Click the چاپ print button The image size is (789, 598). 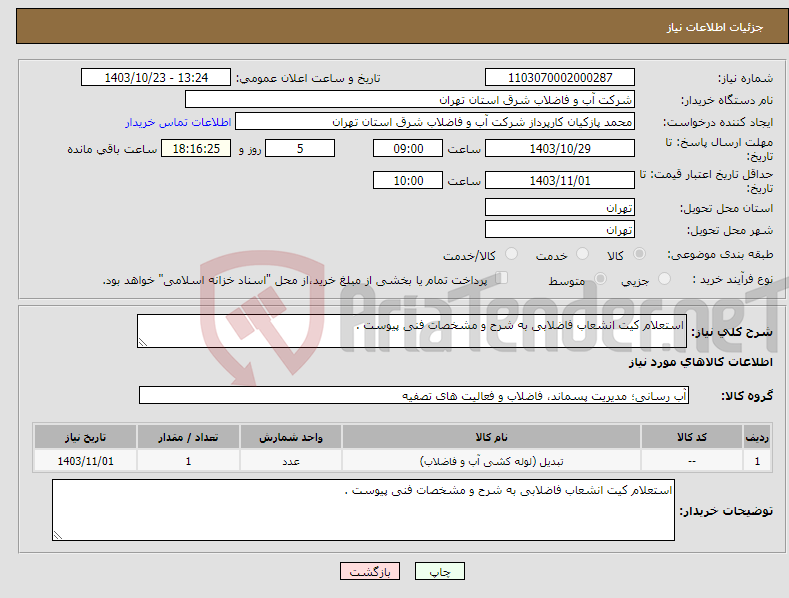click(440, 572)
